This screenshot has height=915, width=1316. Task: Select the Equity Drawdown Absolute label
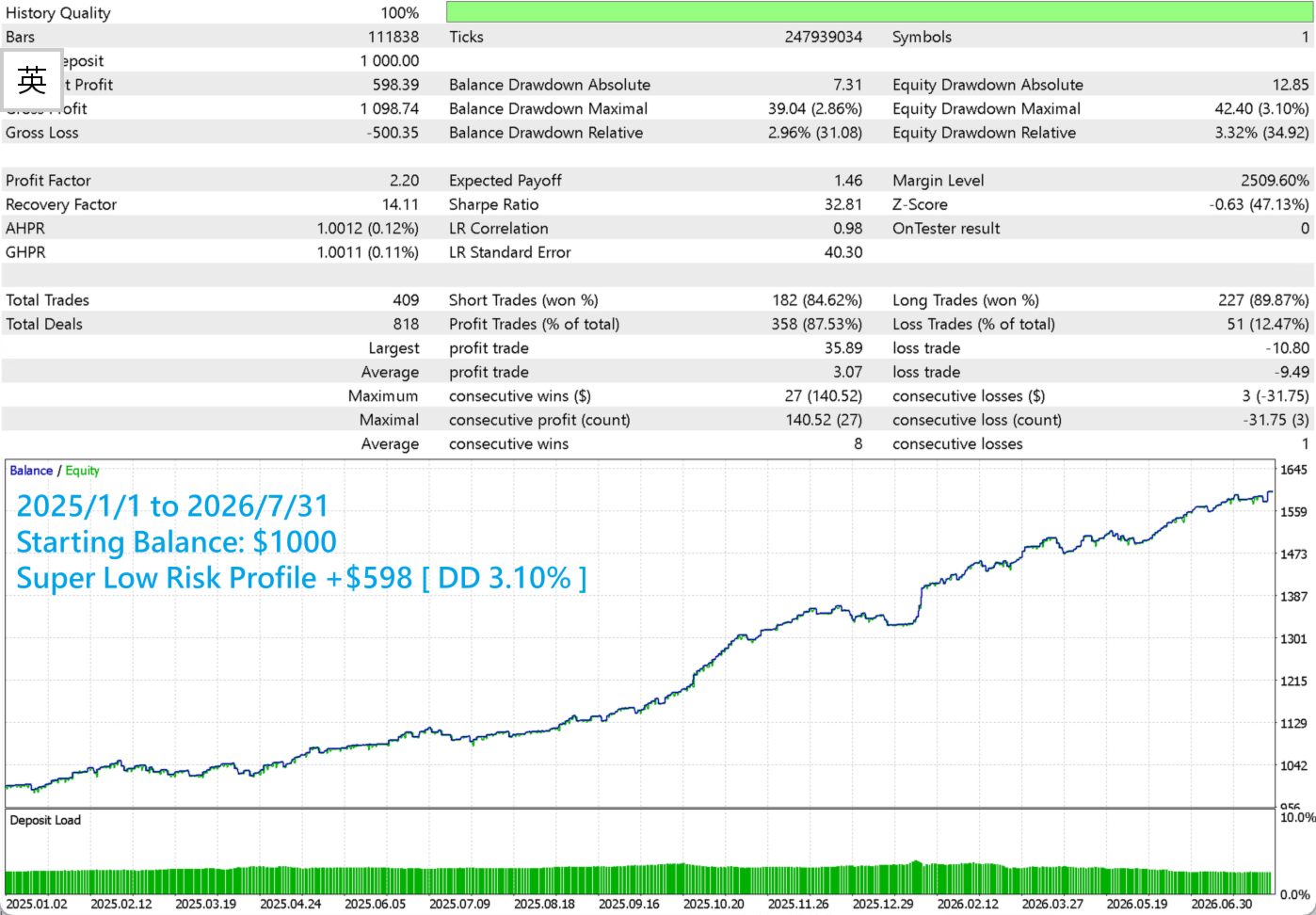(988, 85)
